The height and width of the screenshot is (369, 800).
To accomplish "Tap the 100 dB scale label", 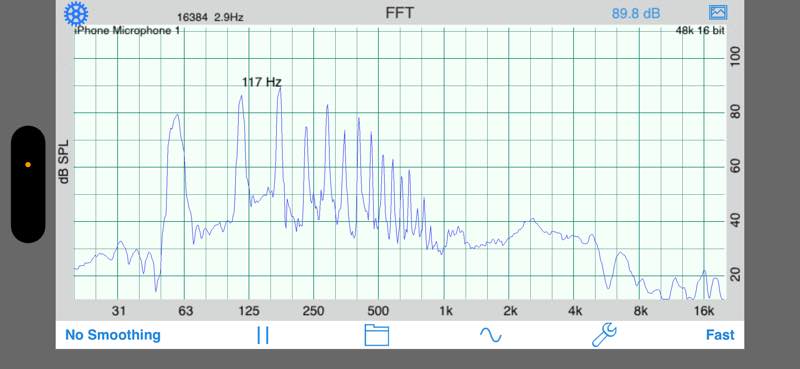I will point(735,56).
